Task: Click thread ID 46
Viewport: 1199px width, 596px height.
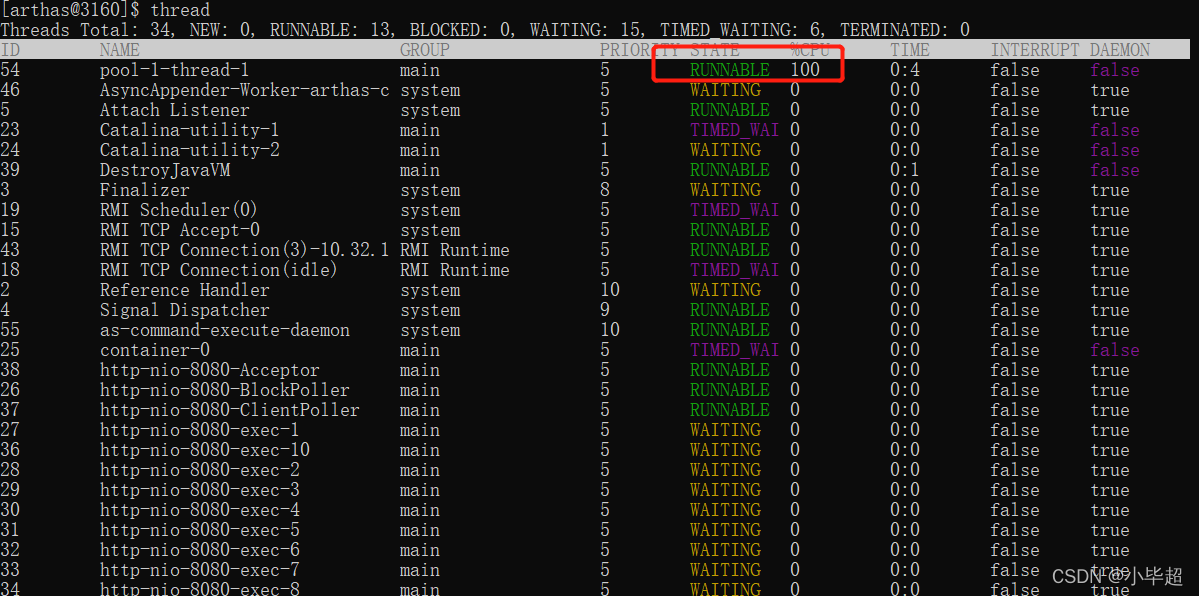Action: click(10, 90)
